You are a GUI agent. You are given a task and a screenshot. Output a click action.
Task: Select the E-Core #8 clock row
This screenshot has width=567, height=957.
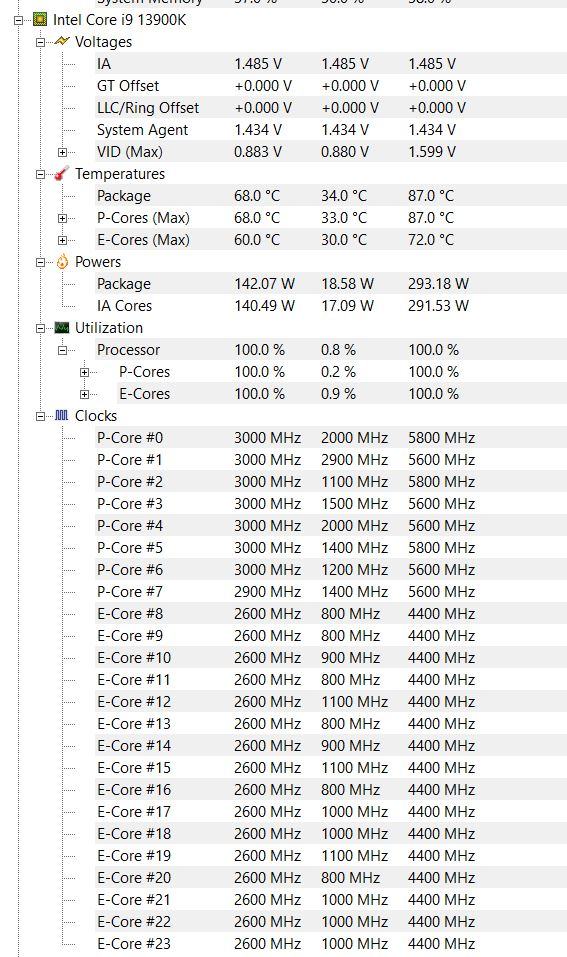331,613
